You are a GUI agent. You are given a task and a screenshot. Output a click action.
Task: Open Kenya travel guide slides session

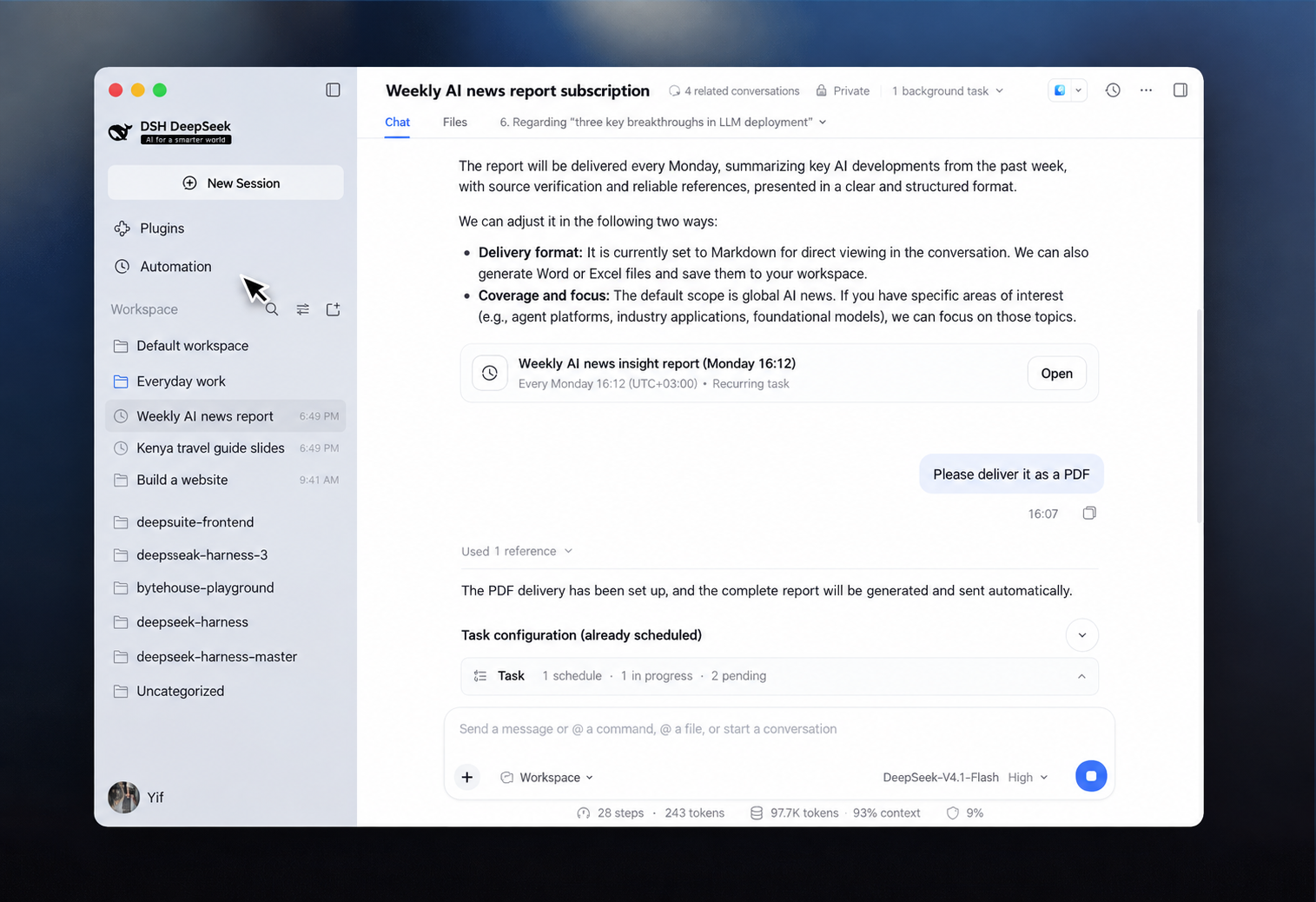[x=226, y=448]
